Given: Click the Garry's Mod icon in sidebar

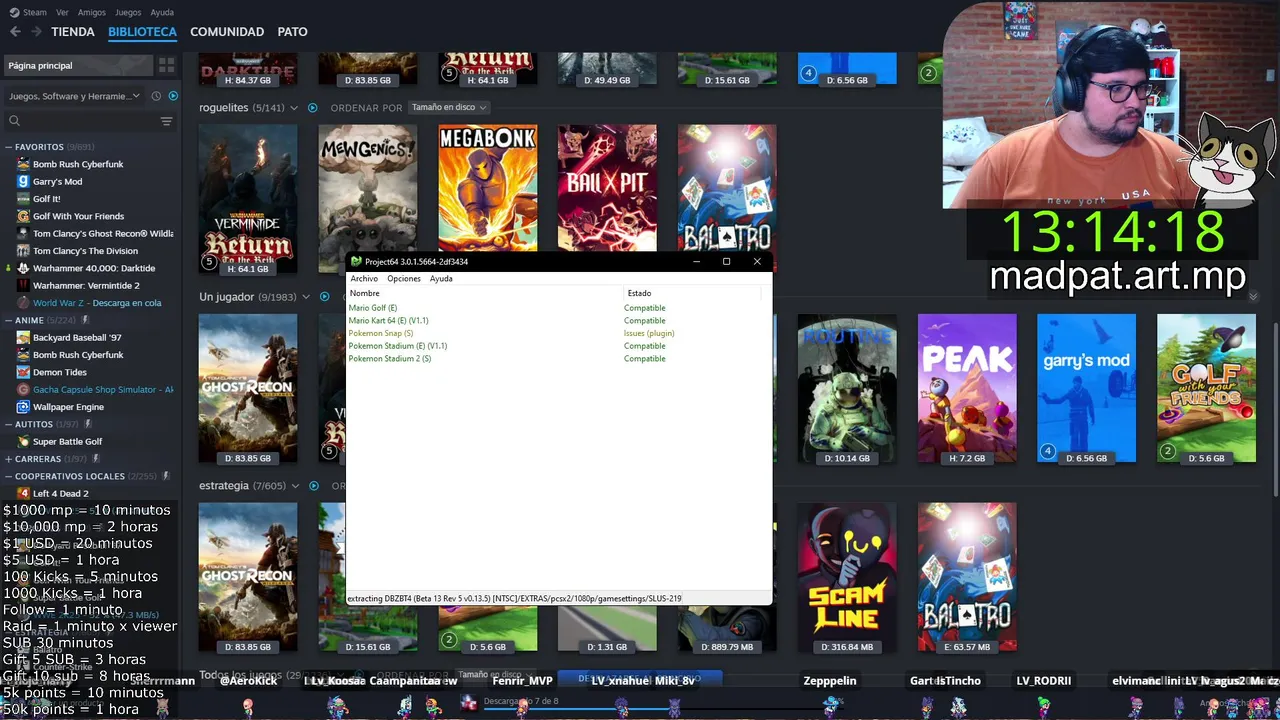Looking at the screenshot, I should pyautogui.click(x=23, y=181).
